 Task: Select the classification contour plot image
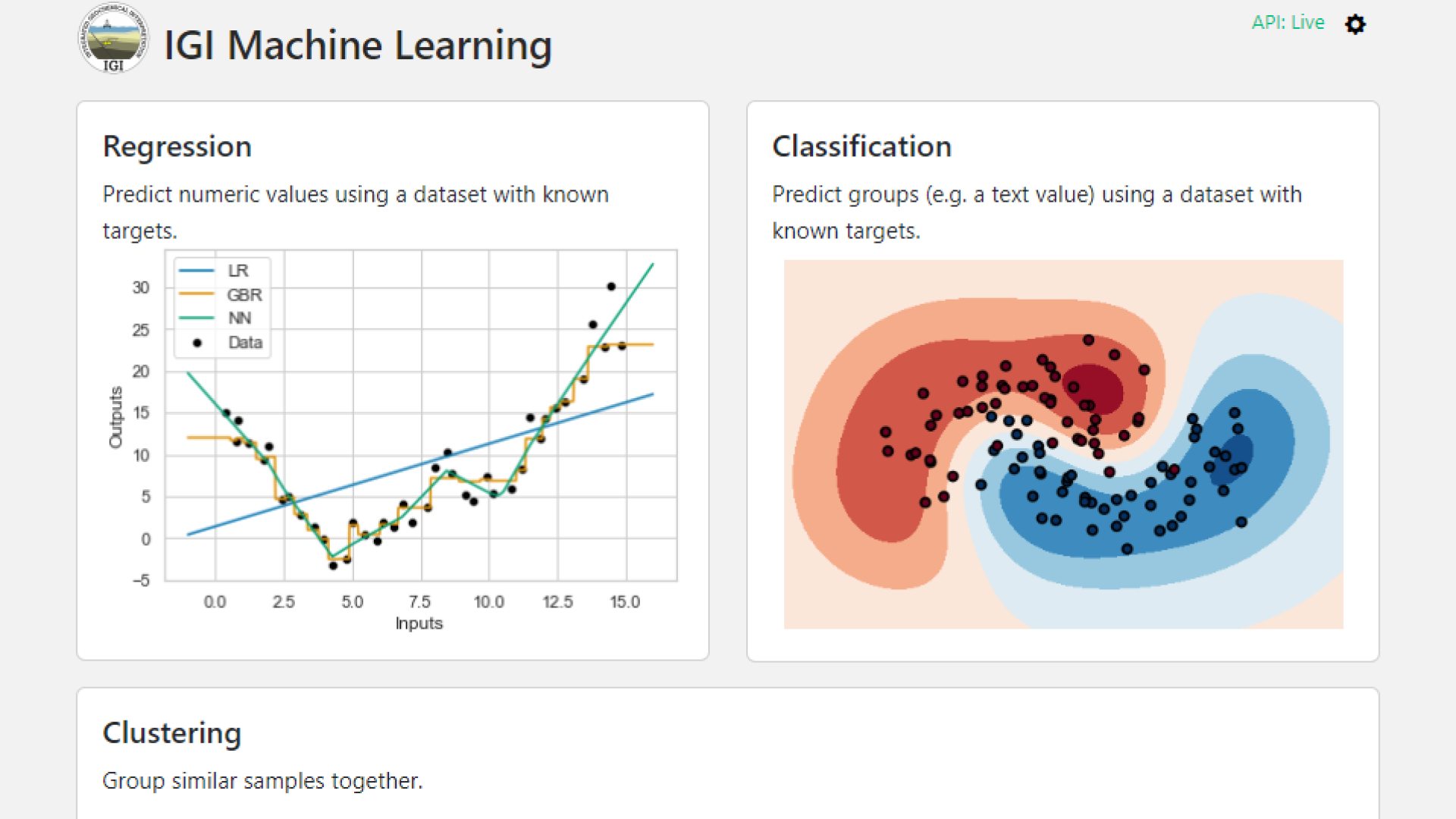[x=1063, y=444]
